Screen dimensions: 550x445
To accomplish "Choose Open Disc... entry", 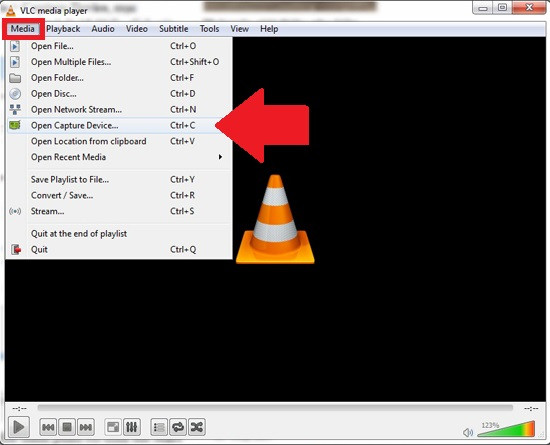I will tap(119, 94).
